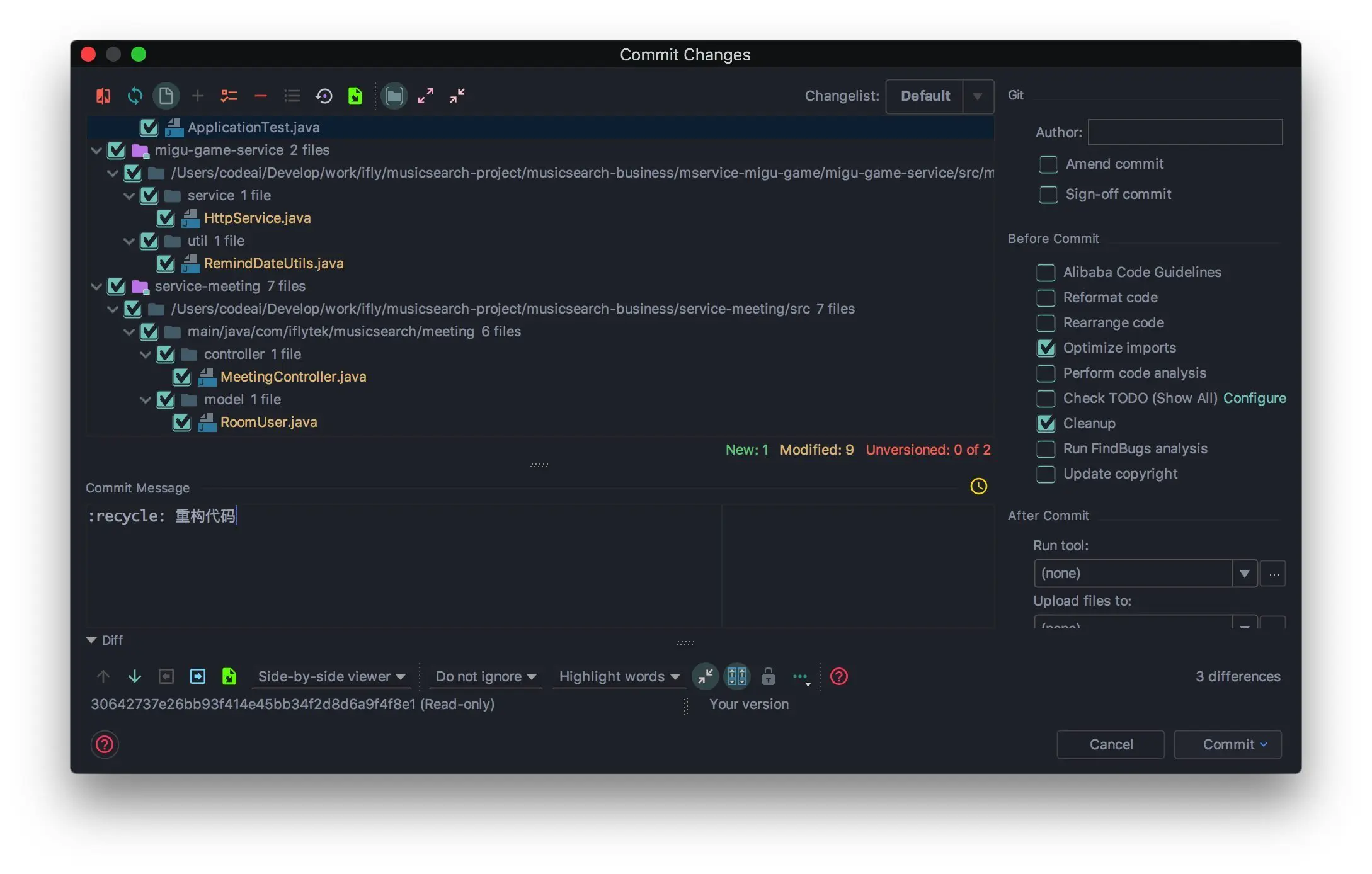The height and width of the screenshot is (874, 1372).
Task: Open the Changelist Default dropdown
Action: (x=978, y=96)
